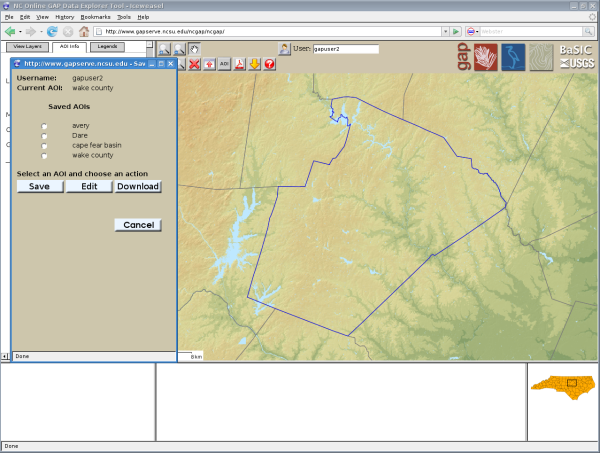Click the upload red arrow icon
This screenshot has height=453, width=600.
[209, 64]
